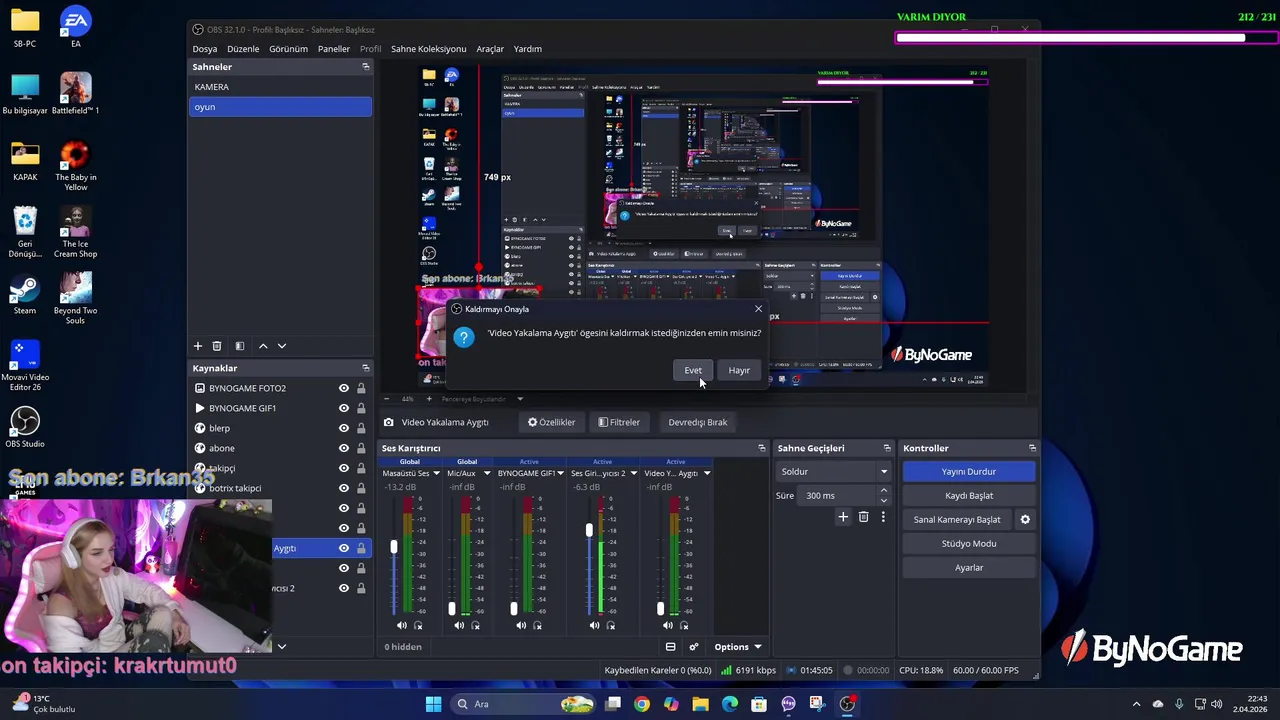Open the Ses Giriş Yakalayıcısı 2 channel dropdown
The image size is (1280, 720).
633,473
